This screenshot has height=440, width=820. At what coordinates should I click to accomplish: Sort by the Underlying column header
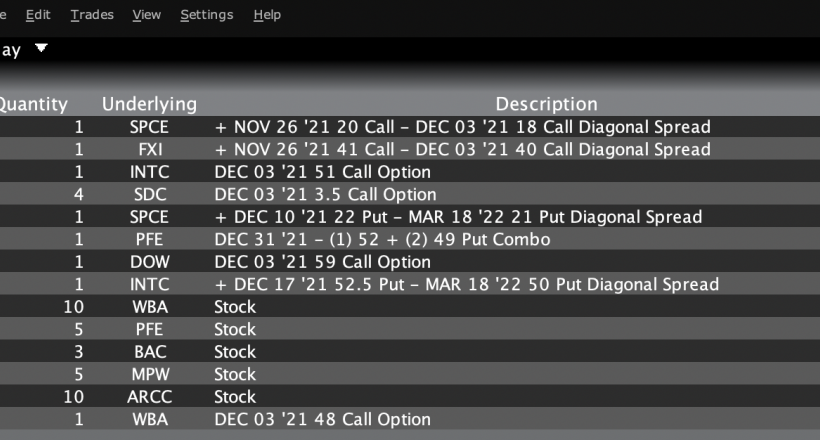click(149, 104)
